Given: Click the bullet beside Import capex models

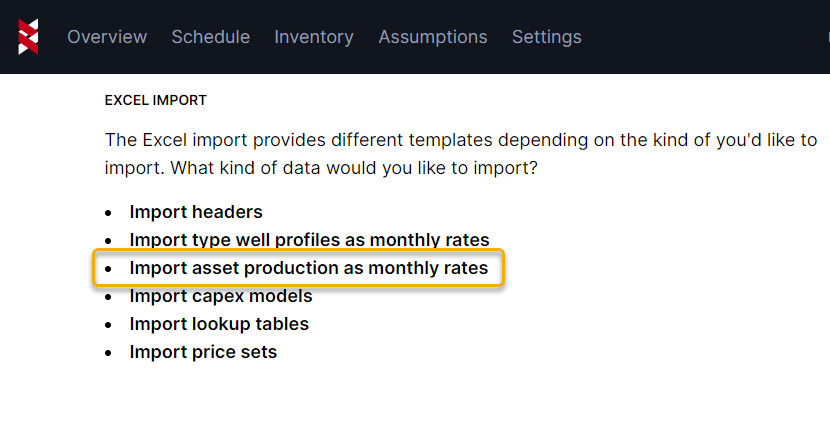Looking at the screenshot, I should (x=109, y=297).
